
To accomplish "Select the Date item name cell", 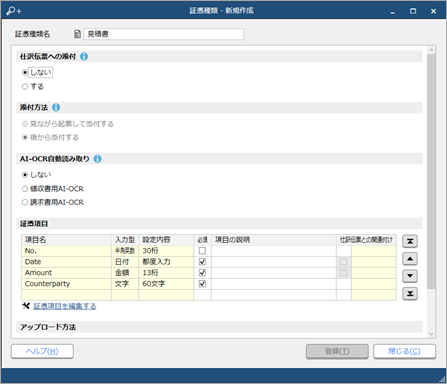I will click(x=66, y=262).
